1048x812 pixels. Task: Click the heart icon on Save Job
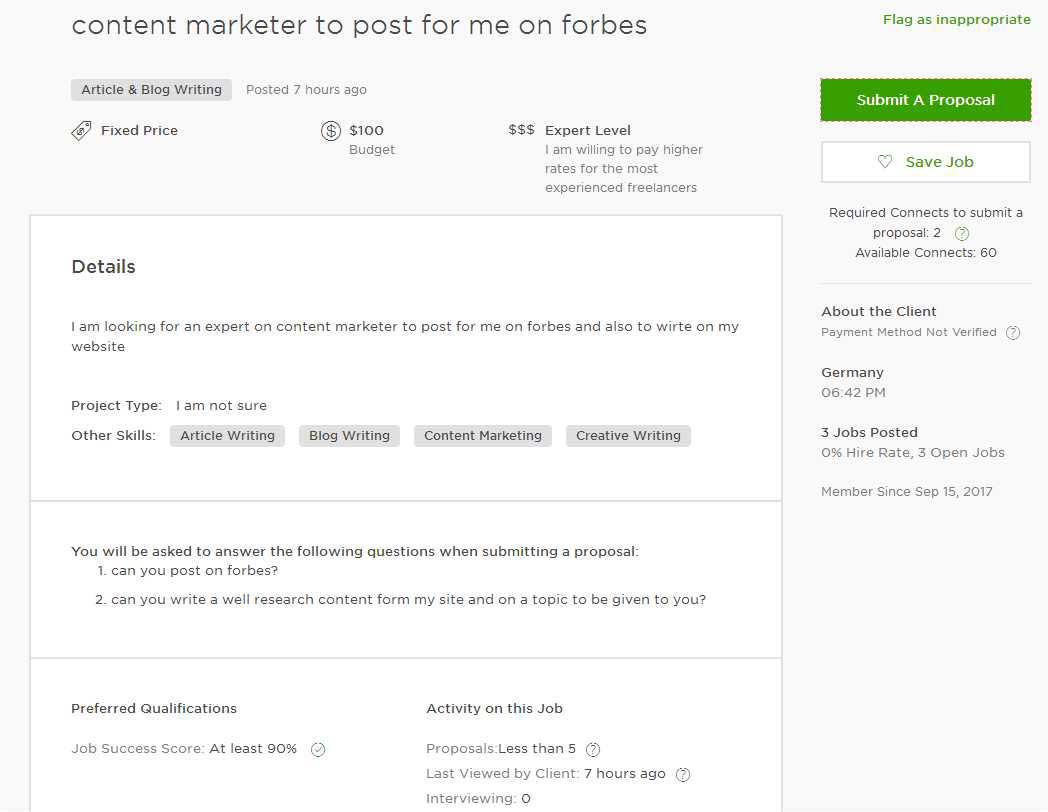pyautogui.click(x=885, y=162)
